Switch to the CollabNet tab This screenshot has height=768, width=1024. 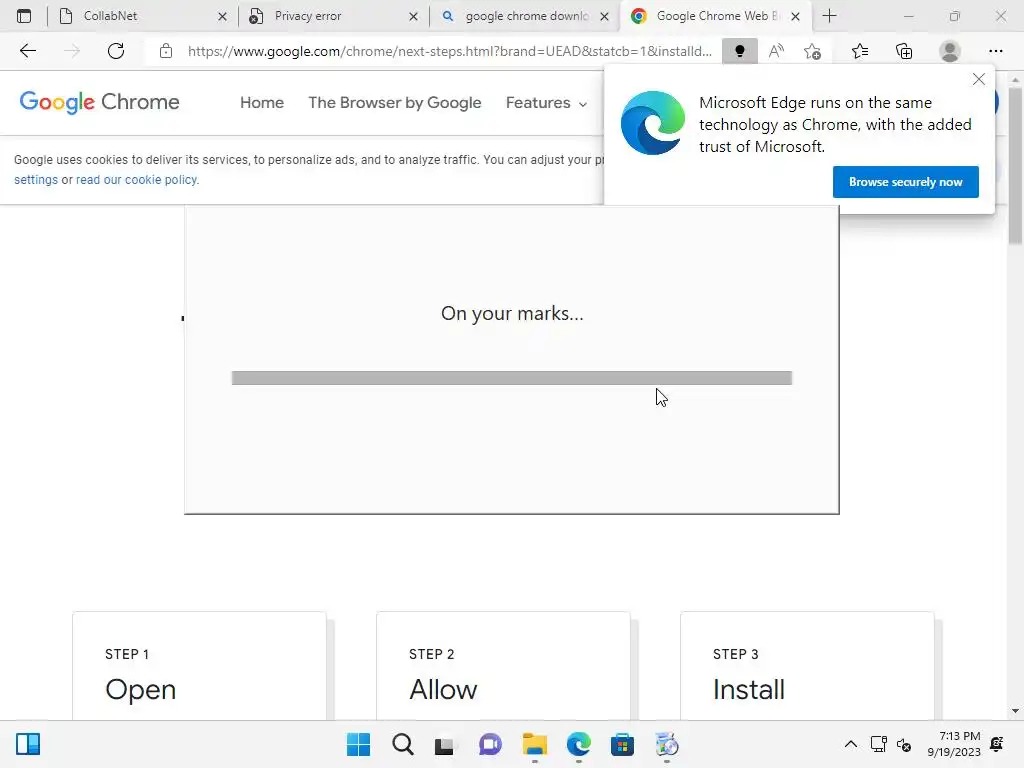[143, 16]
